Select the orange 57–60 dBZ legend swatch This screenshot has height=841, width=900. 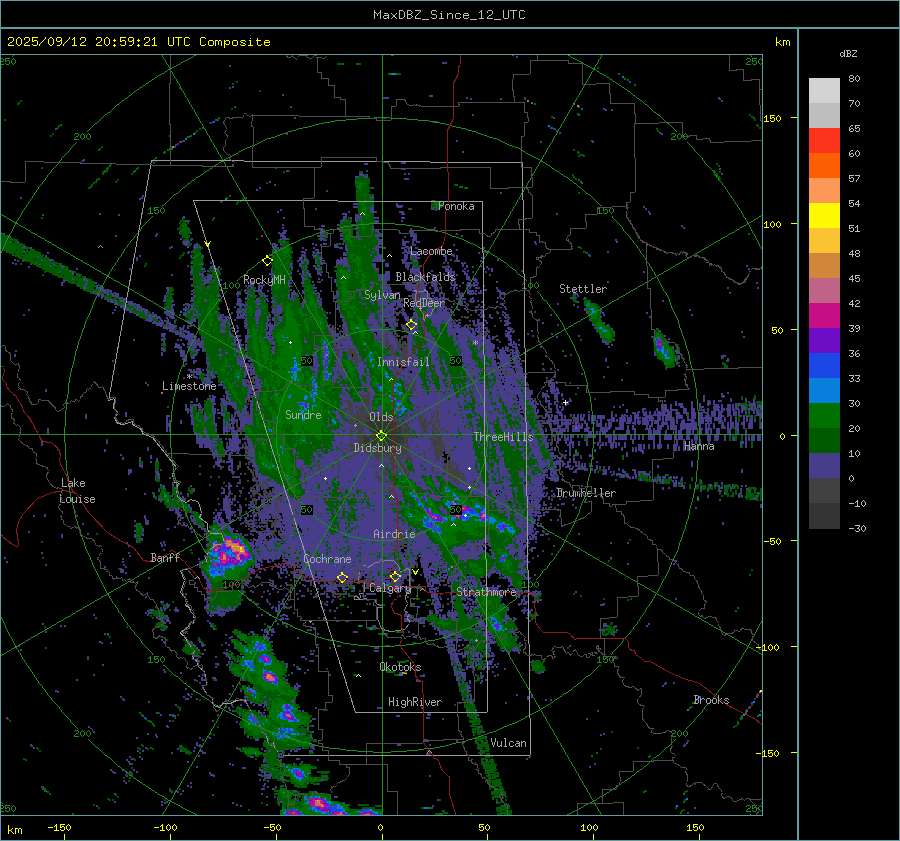(824, 165)
